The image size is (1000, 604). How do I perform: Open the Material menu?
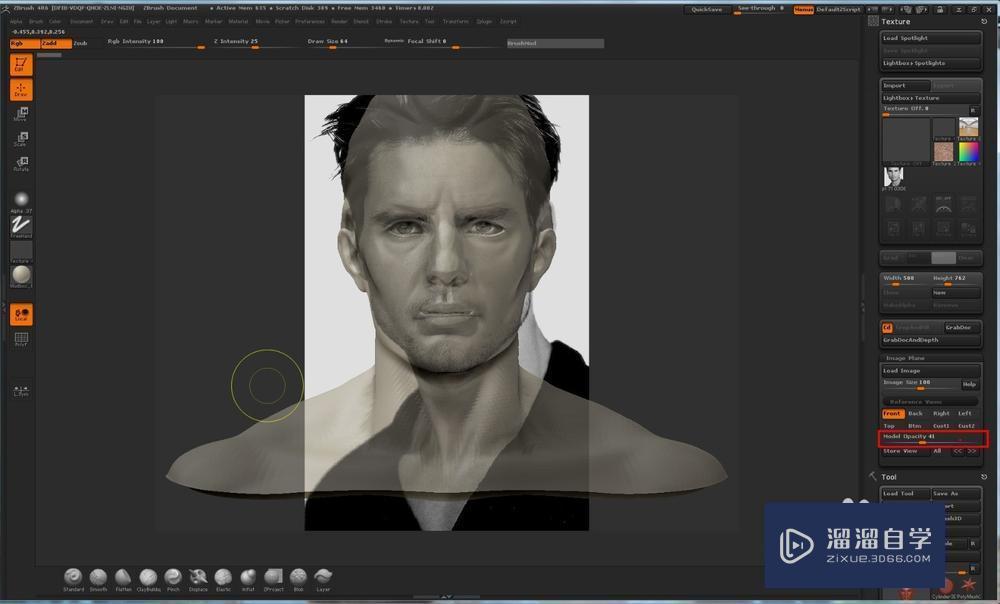239,22
